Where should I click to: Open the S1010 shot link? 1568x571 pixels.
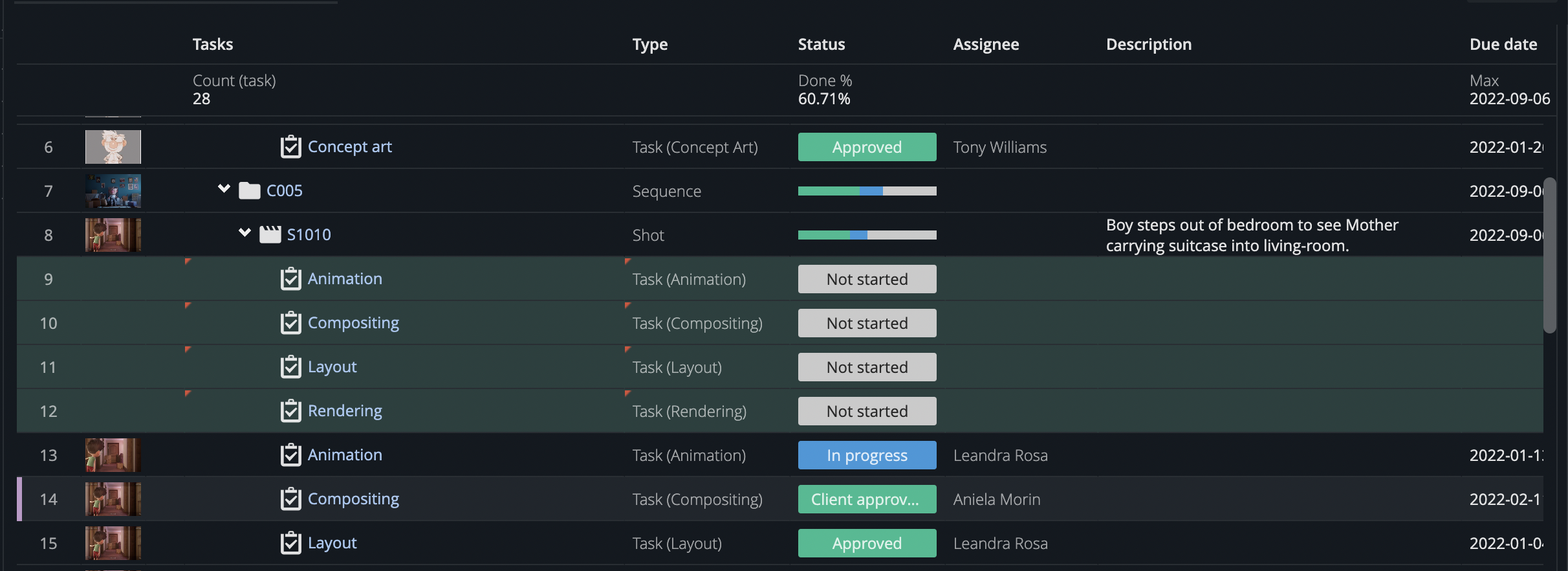point(309,235)
